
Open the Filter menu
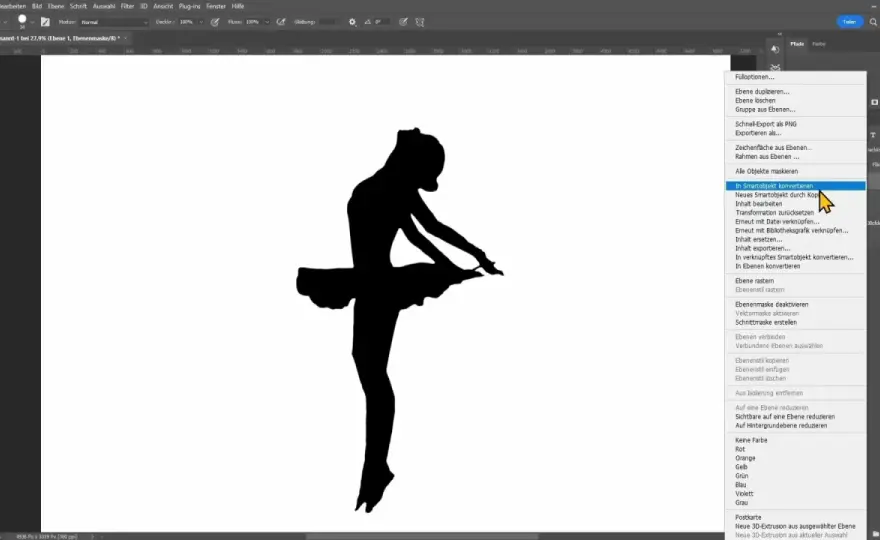pos(127,6)
